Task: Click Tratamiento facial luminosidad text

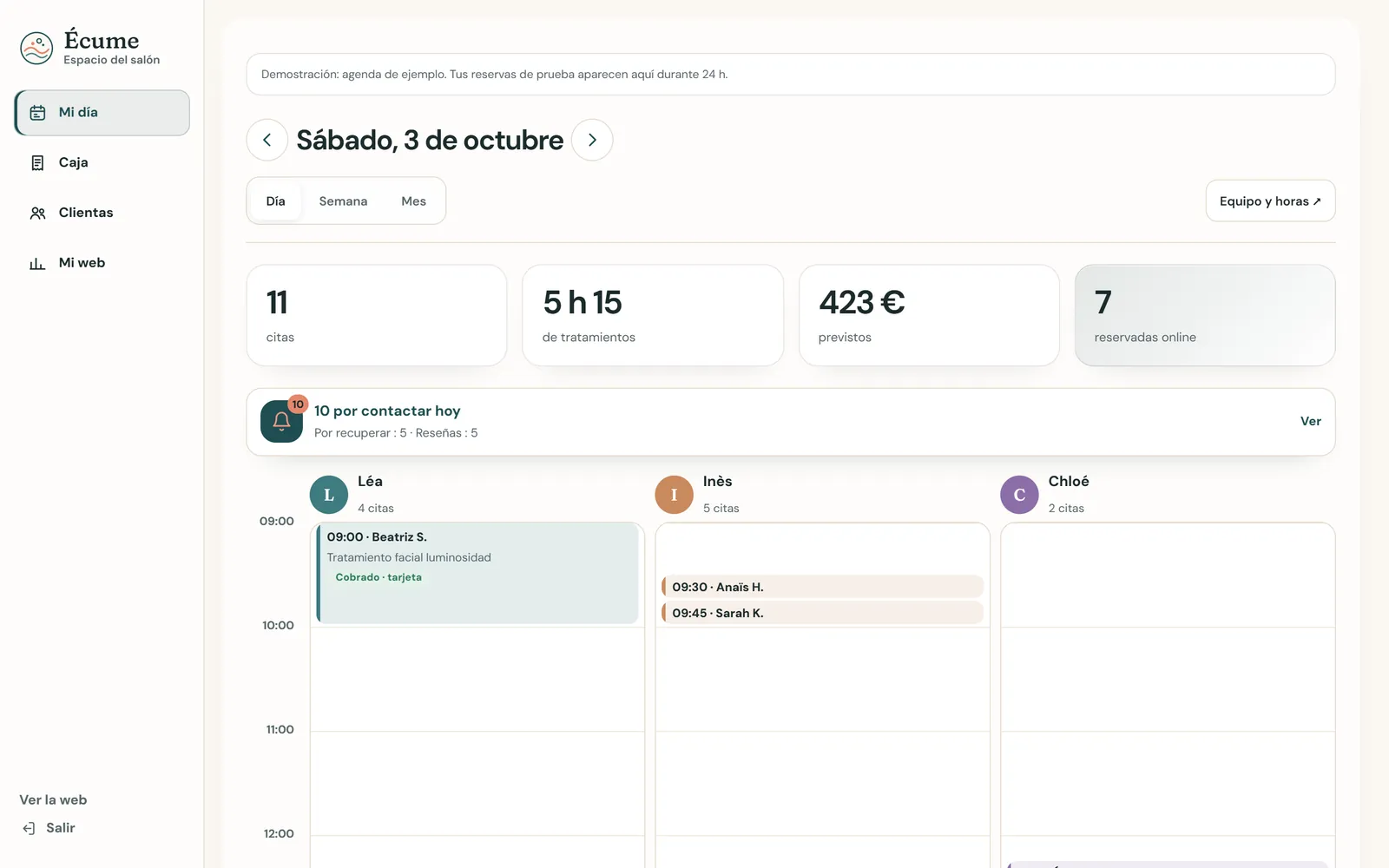Action: pyautogui.click(x=409, y=558)
